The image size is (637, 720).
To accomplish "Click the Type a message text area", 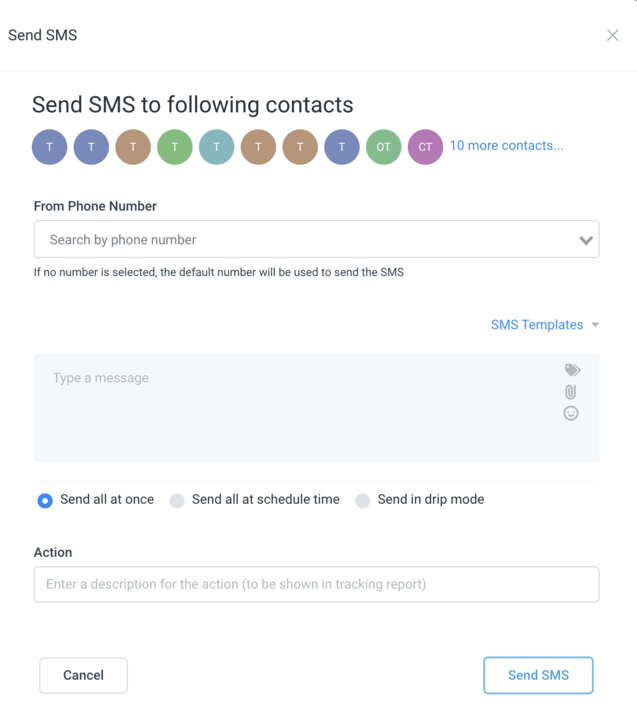I will (x=300, y=407).
